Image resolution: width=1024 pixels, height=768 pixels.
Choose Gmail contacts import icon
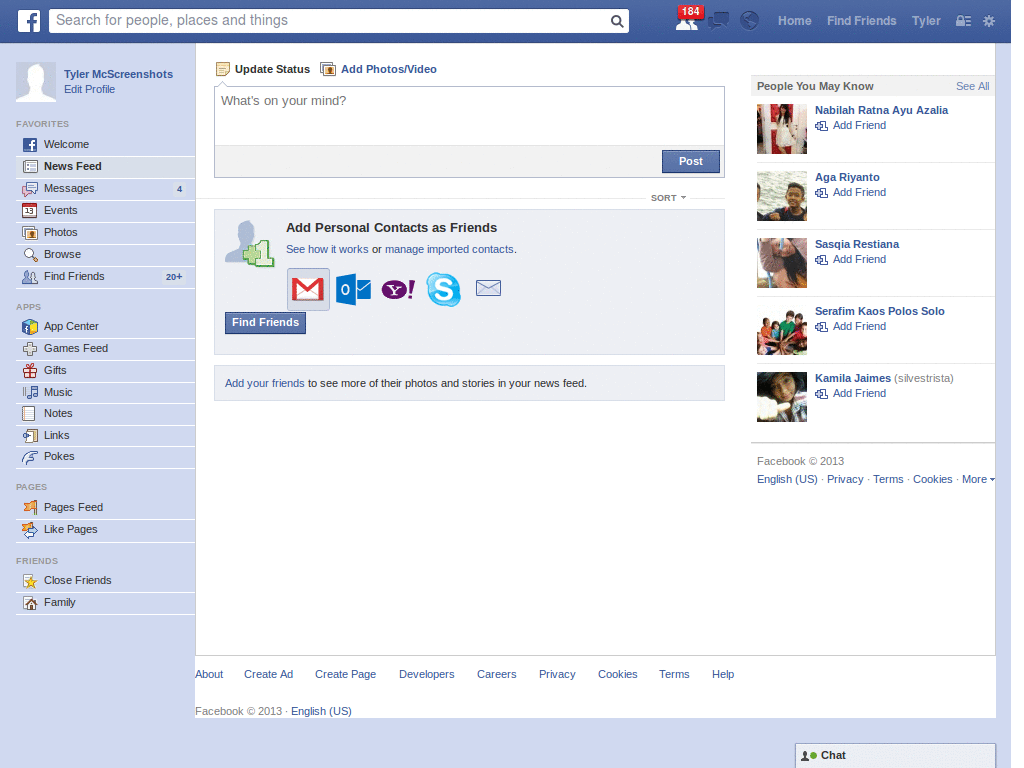[308, 289]
